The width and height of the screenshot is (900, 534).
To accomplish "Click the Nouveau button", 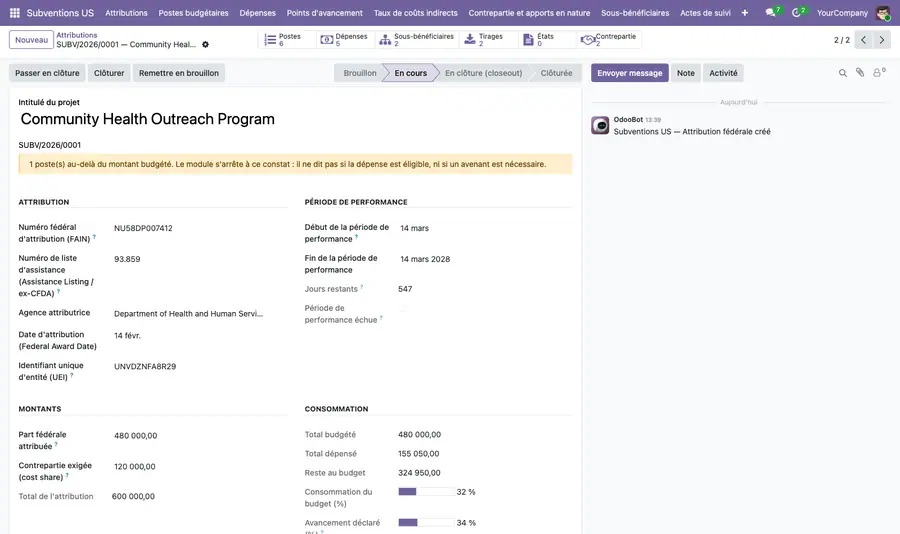I will pos(32,40).
